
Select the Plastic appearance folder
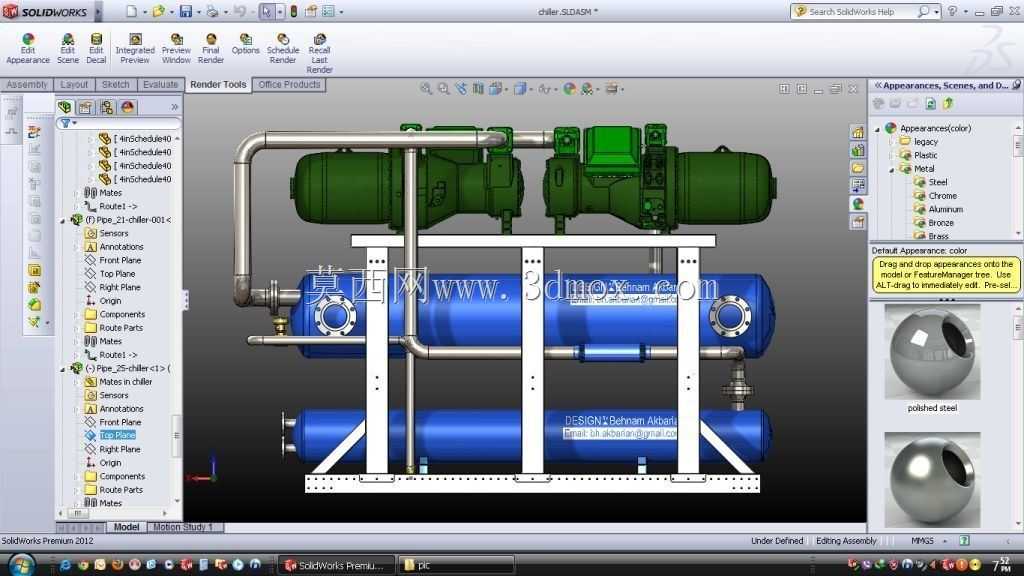[x=925, y=155]
